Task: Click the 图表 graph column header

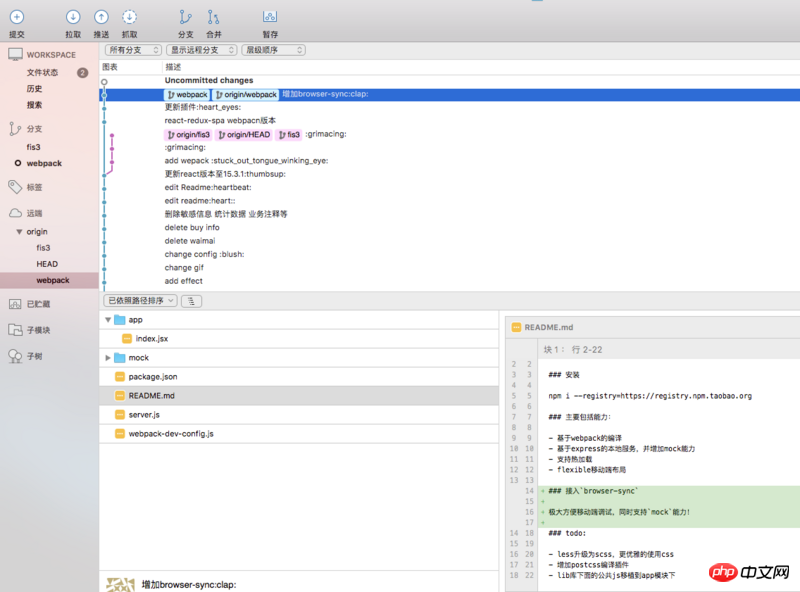Action: 110,67
